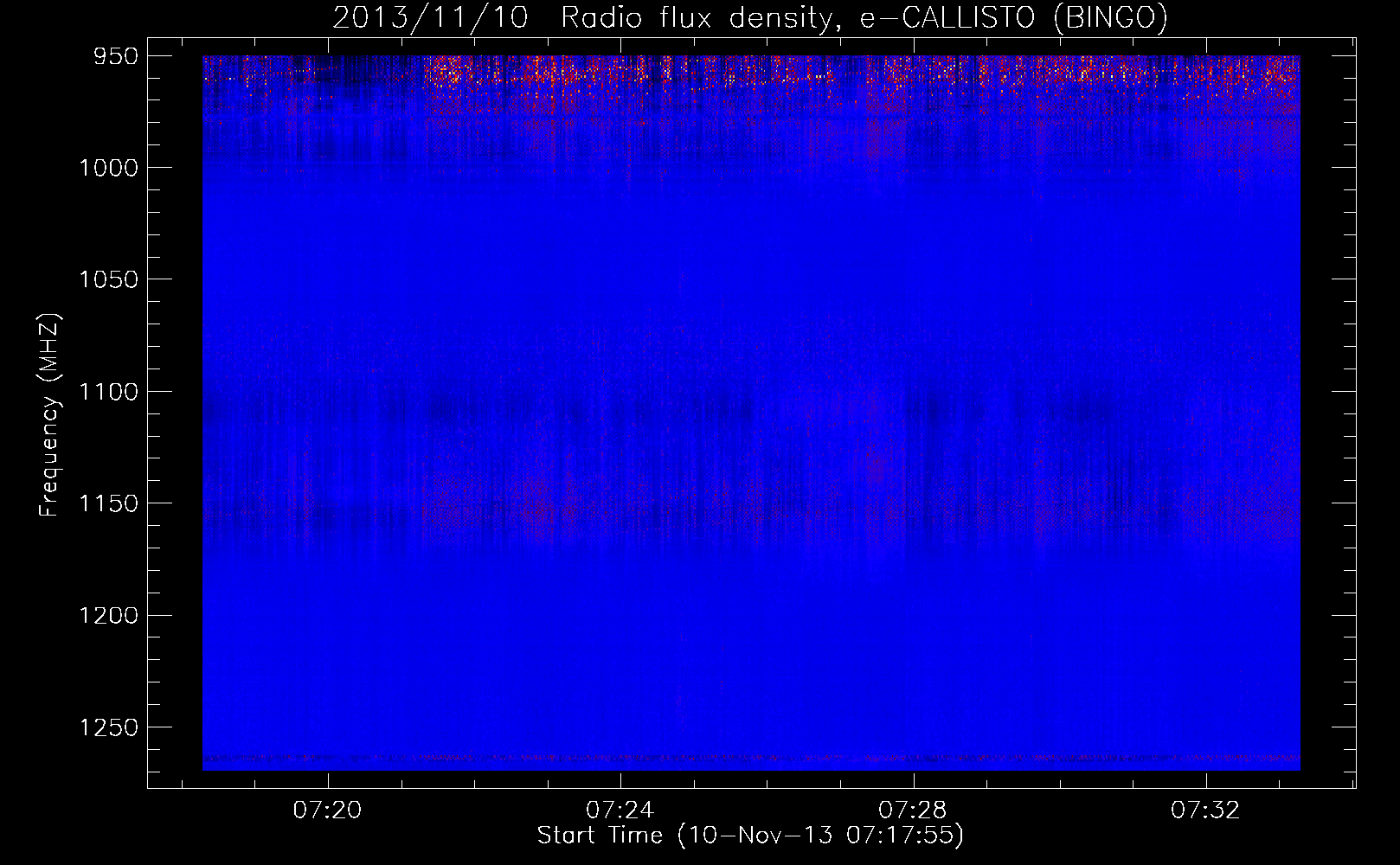Click the "Frequency (MHZ)" axis label

(x=50, y=414)
